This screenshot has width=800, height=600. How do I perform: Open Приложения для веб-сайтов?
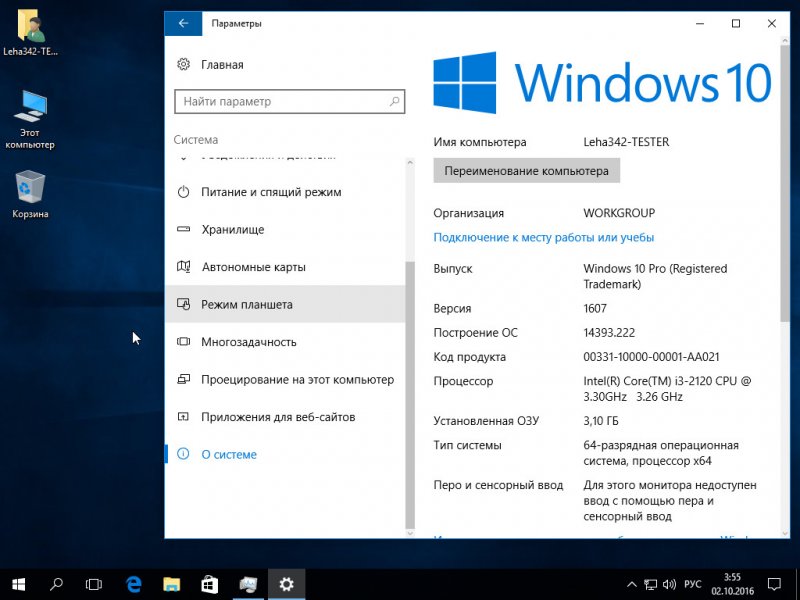tap(277, 417)
